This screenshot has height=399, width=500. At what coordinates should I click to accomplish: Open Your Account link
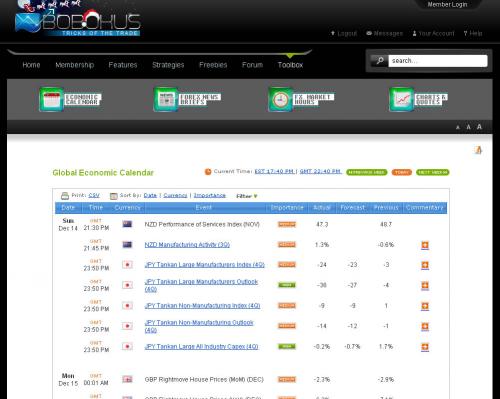pyautogui.click(x=433, y=33)
